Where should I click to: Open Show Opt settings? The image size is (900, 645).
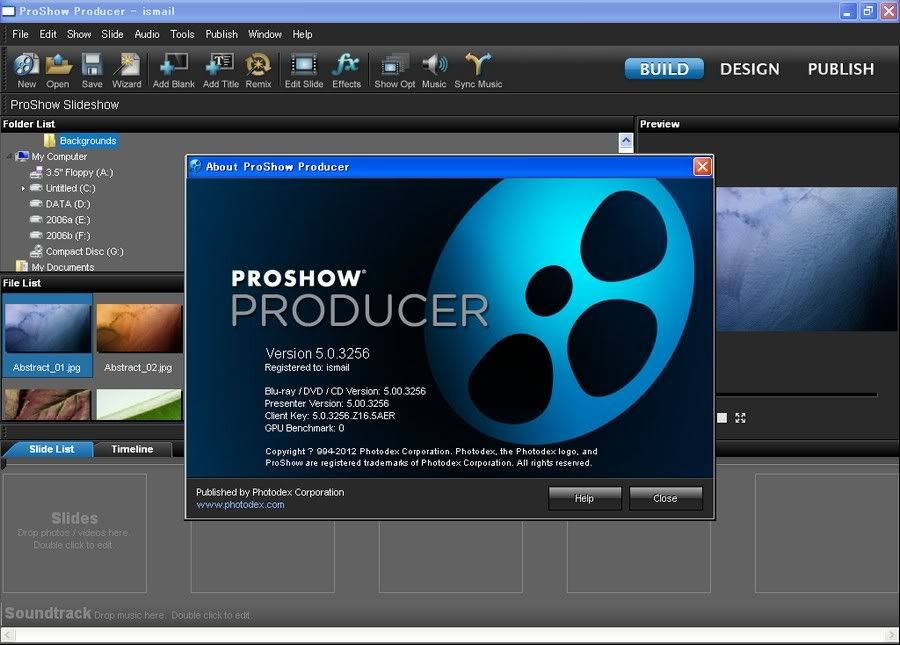(x=395, y=71)
